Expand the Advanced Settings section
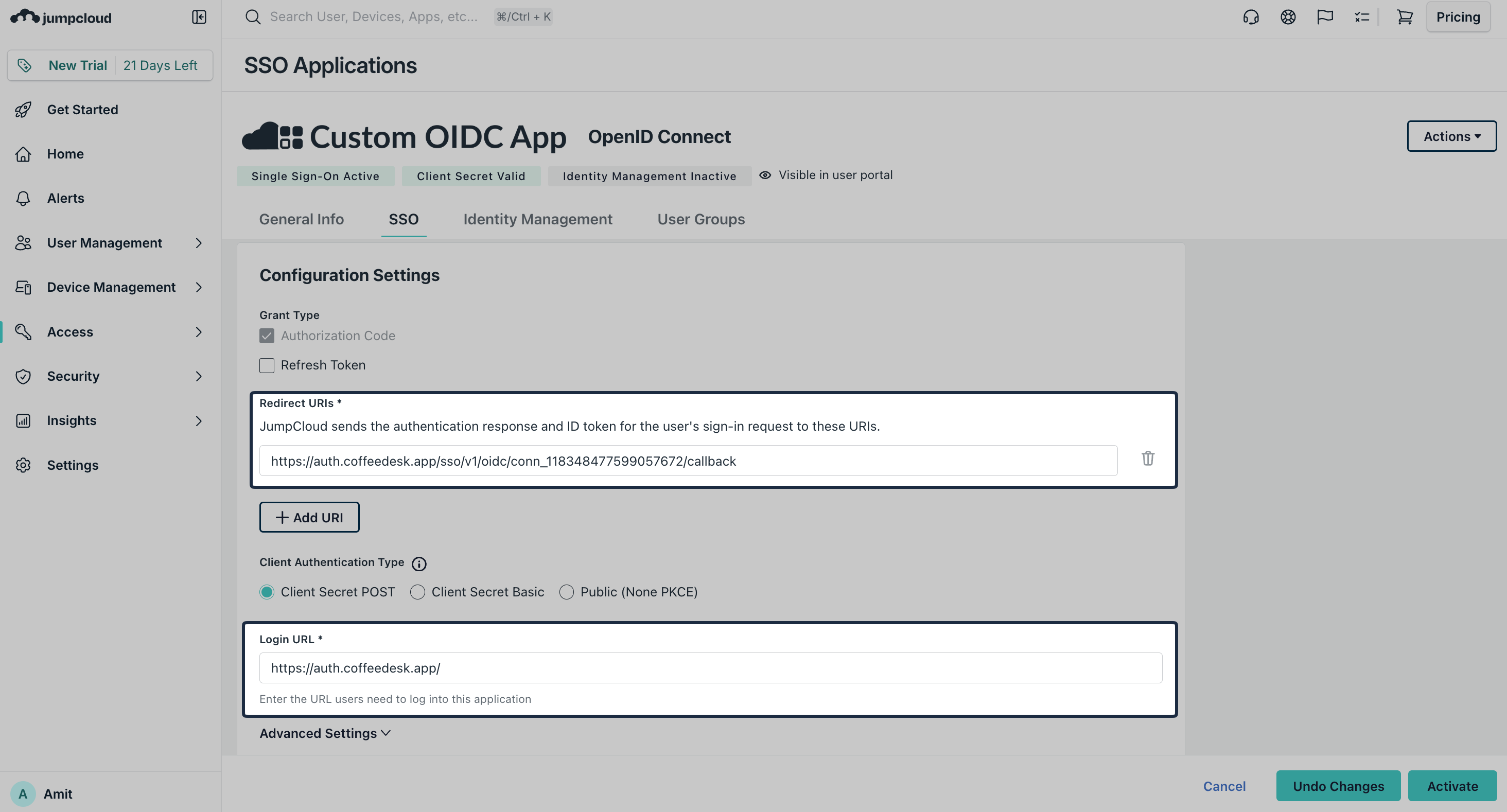 pos(324,733)
